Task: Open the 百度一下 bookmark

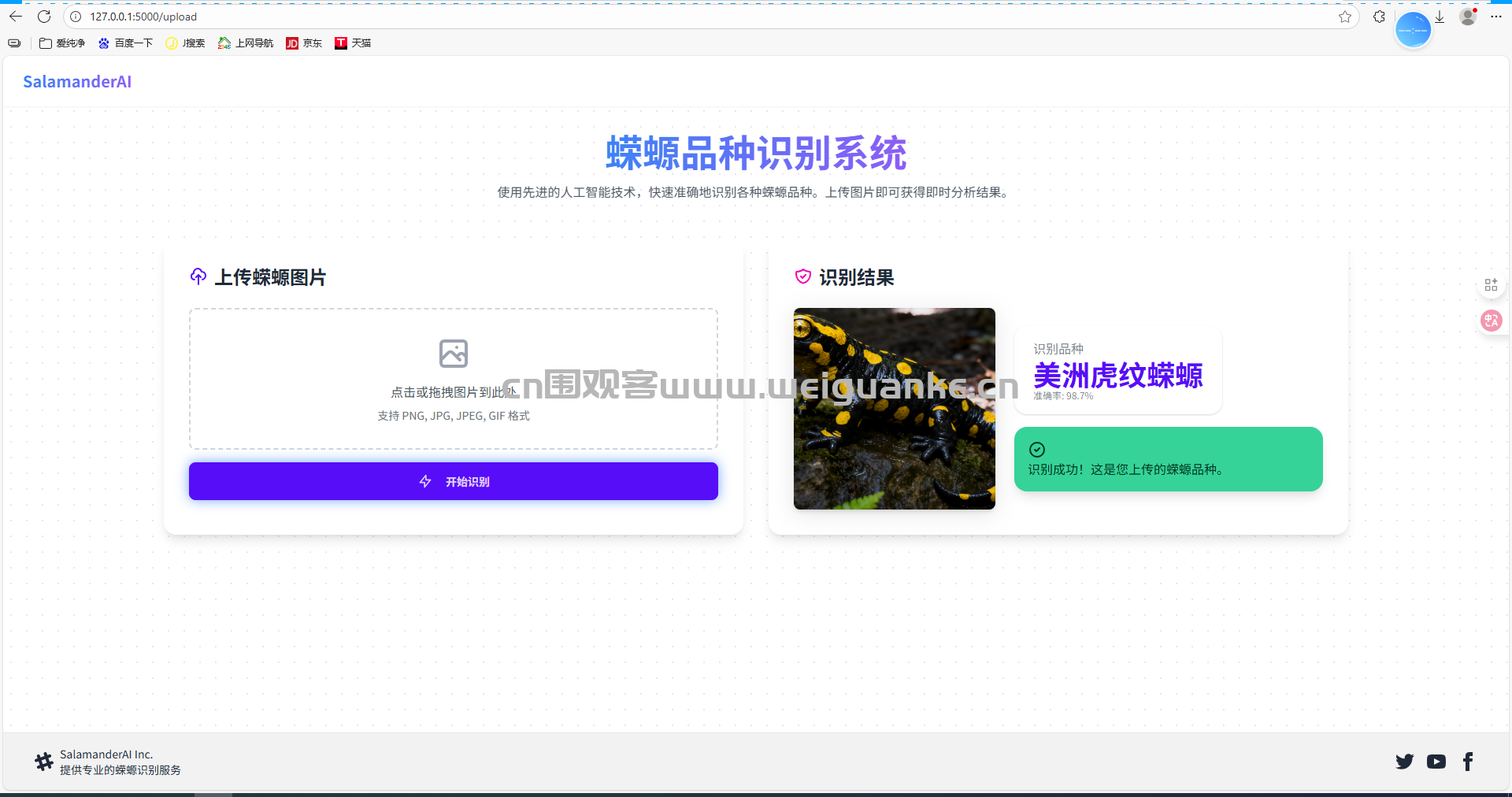Action: click(125, 43)
